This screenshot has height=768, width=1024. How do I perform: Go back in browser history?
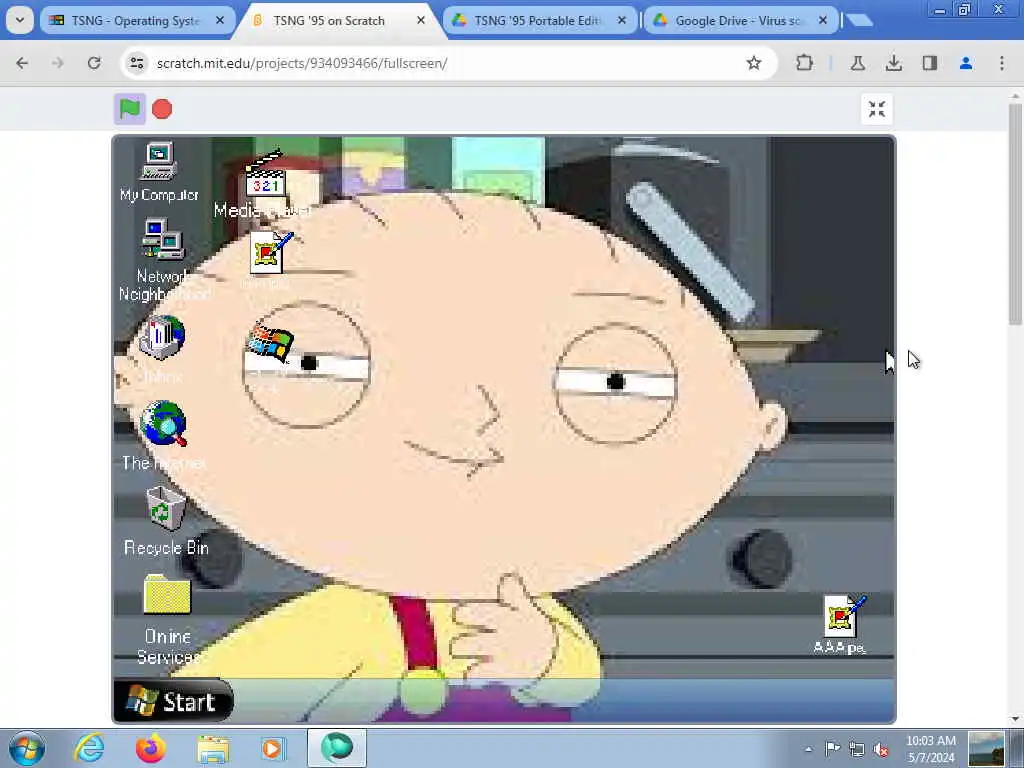22,63
